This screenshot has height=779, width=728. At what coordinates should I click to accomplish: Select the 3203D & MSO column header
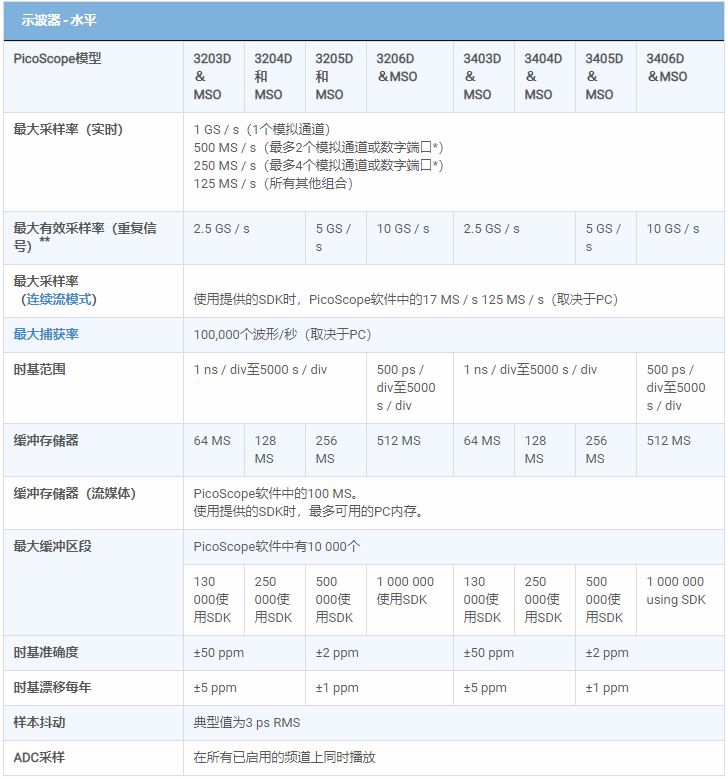(x=212, y=77)
